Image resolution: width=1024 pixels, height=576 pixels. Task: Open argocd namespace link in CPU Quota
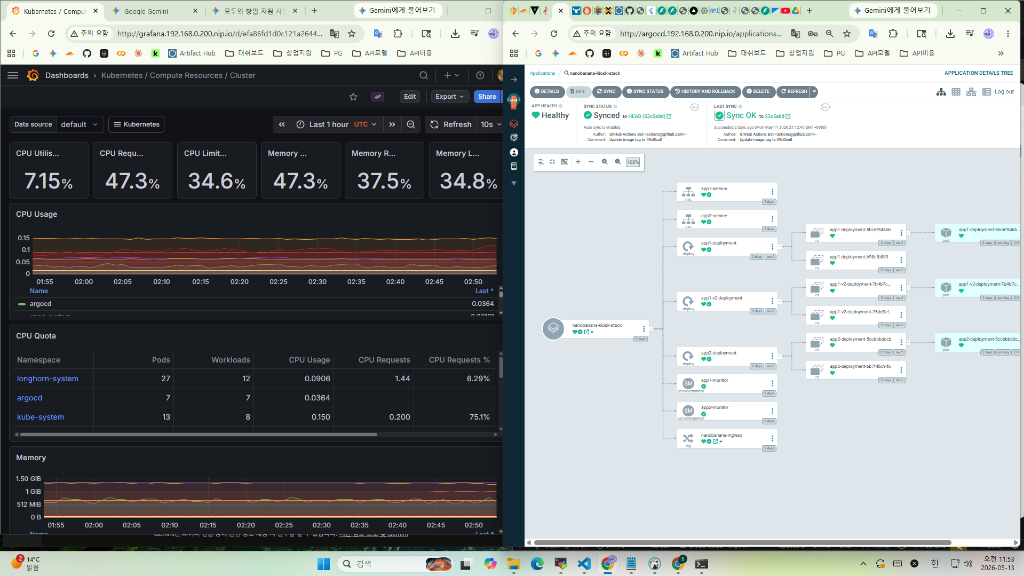(x=29, y=398)
